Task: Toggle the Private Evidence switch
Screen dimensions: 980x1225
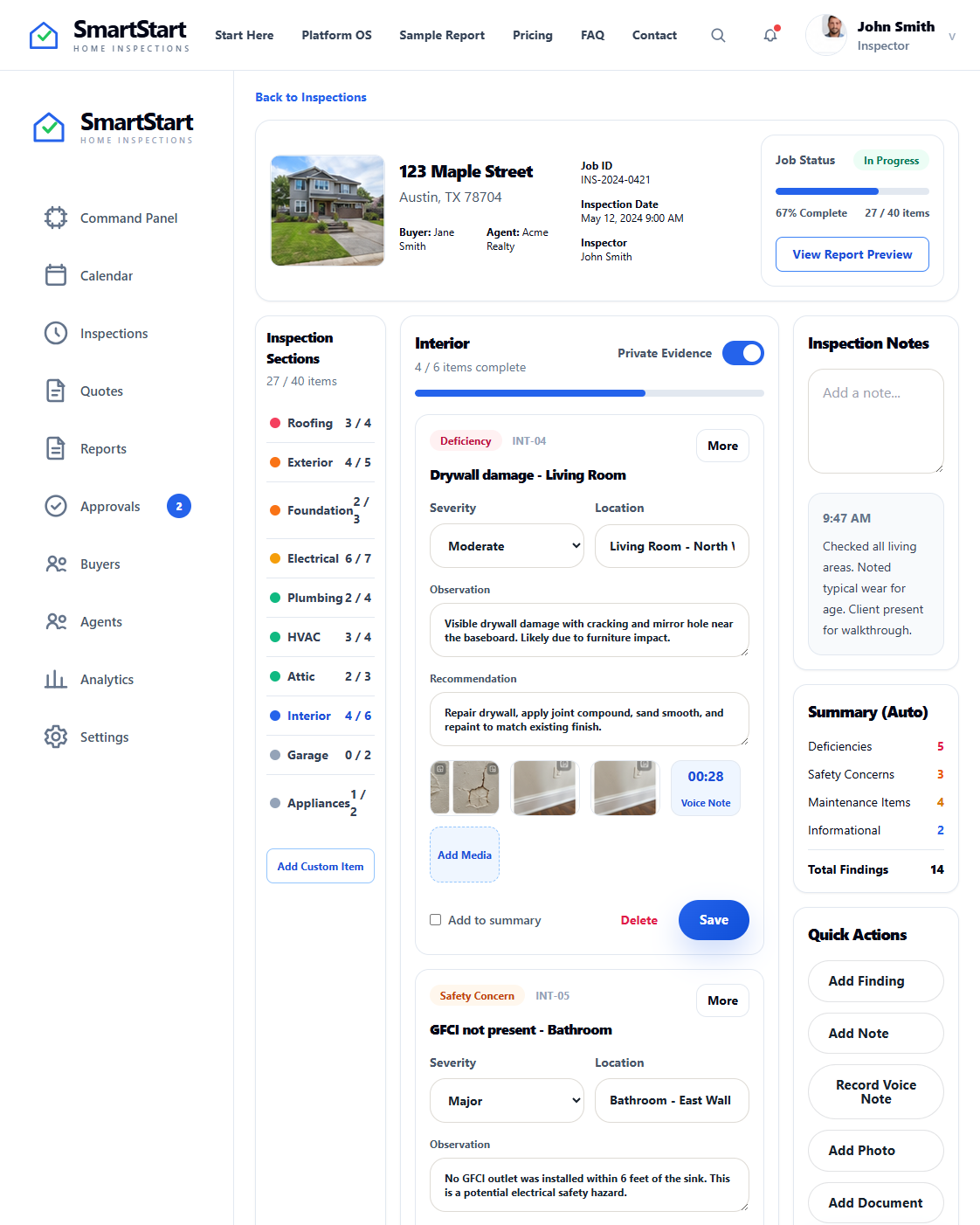Action: 743,353
